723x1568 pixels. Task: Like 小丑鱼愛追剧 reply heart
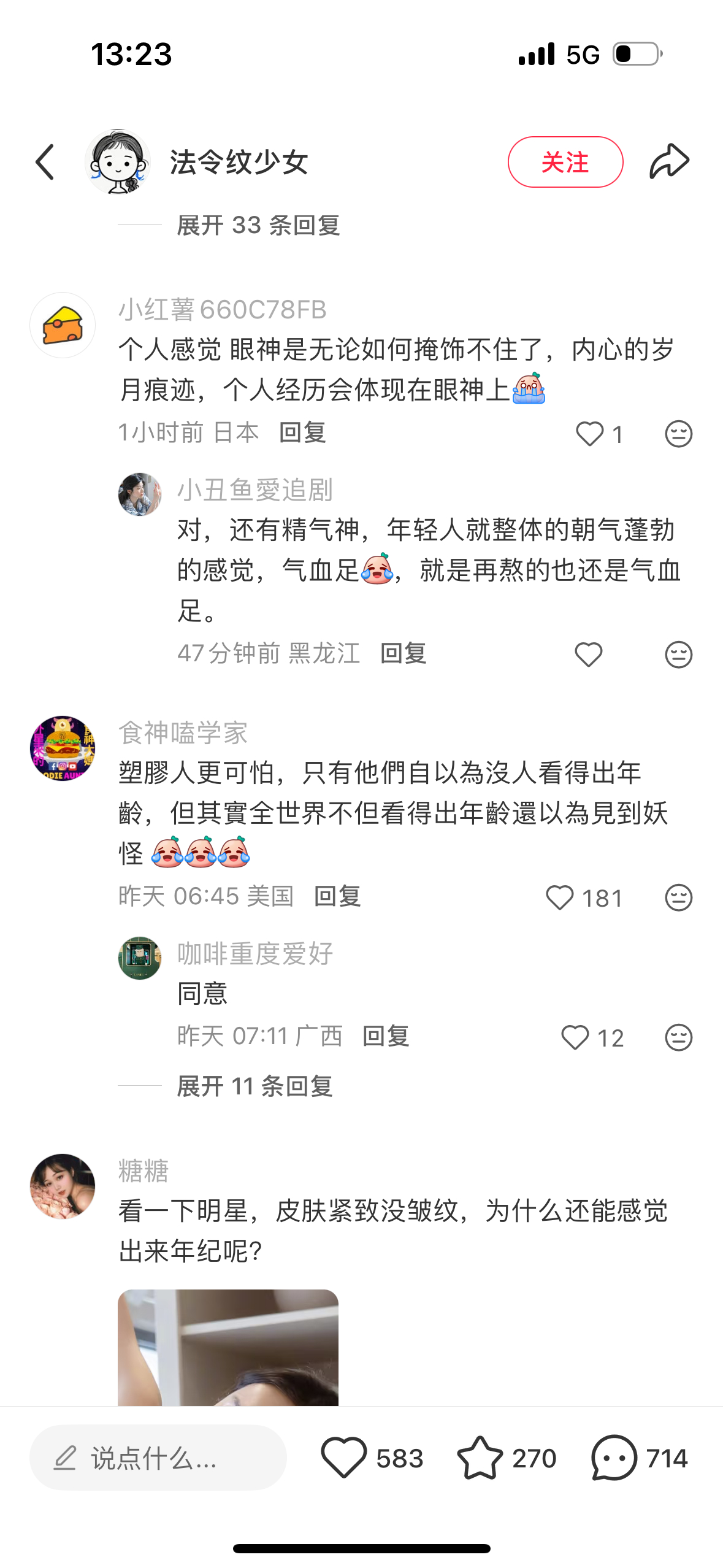(x=589, y=655)
